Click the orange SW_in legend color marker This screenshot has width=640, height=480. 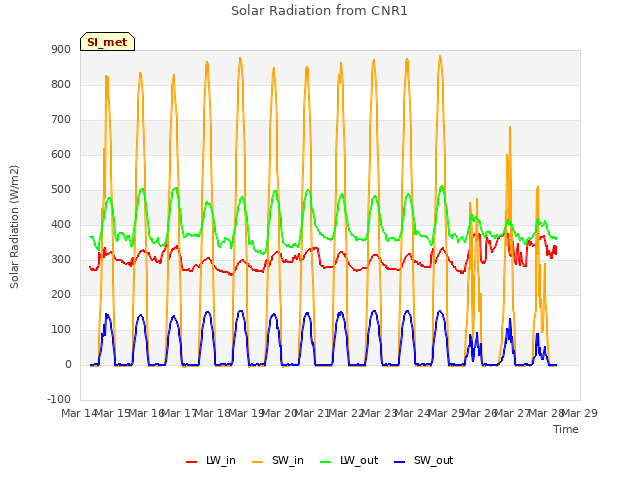258,462
